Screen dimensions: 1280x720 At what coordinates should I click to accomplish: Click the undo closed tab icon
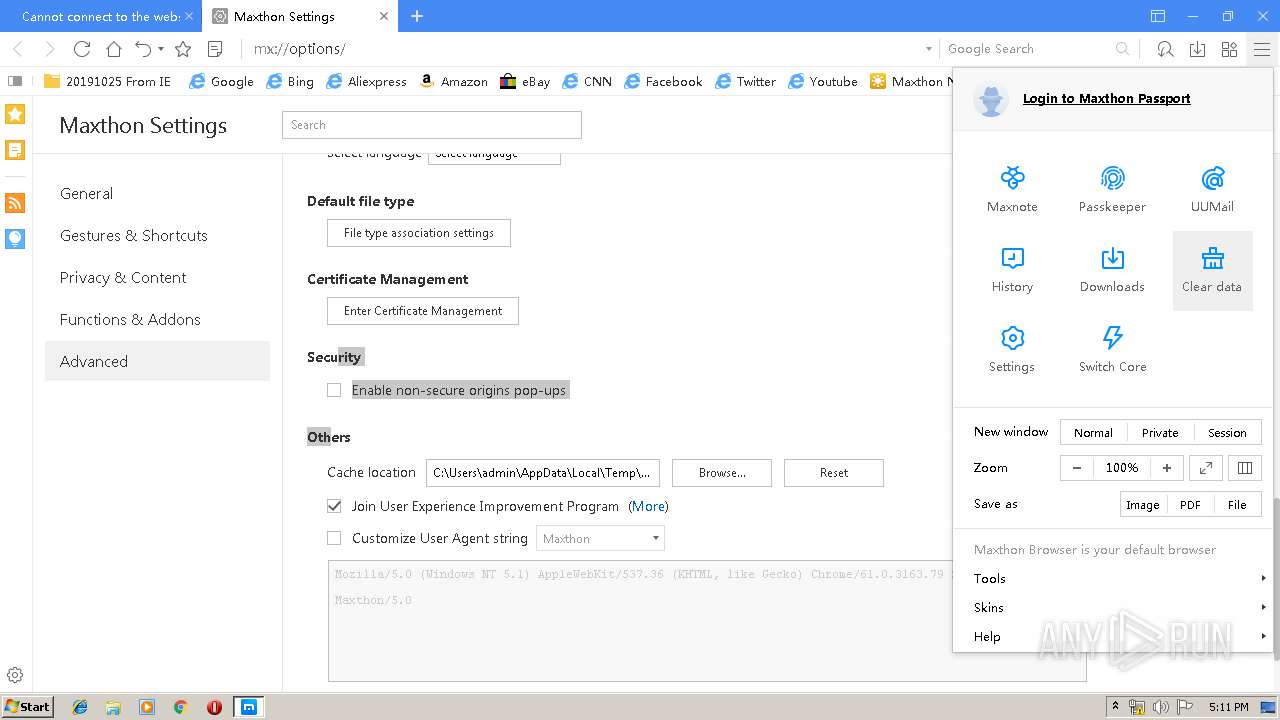click(143, 49)
